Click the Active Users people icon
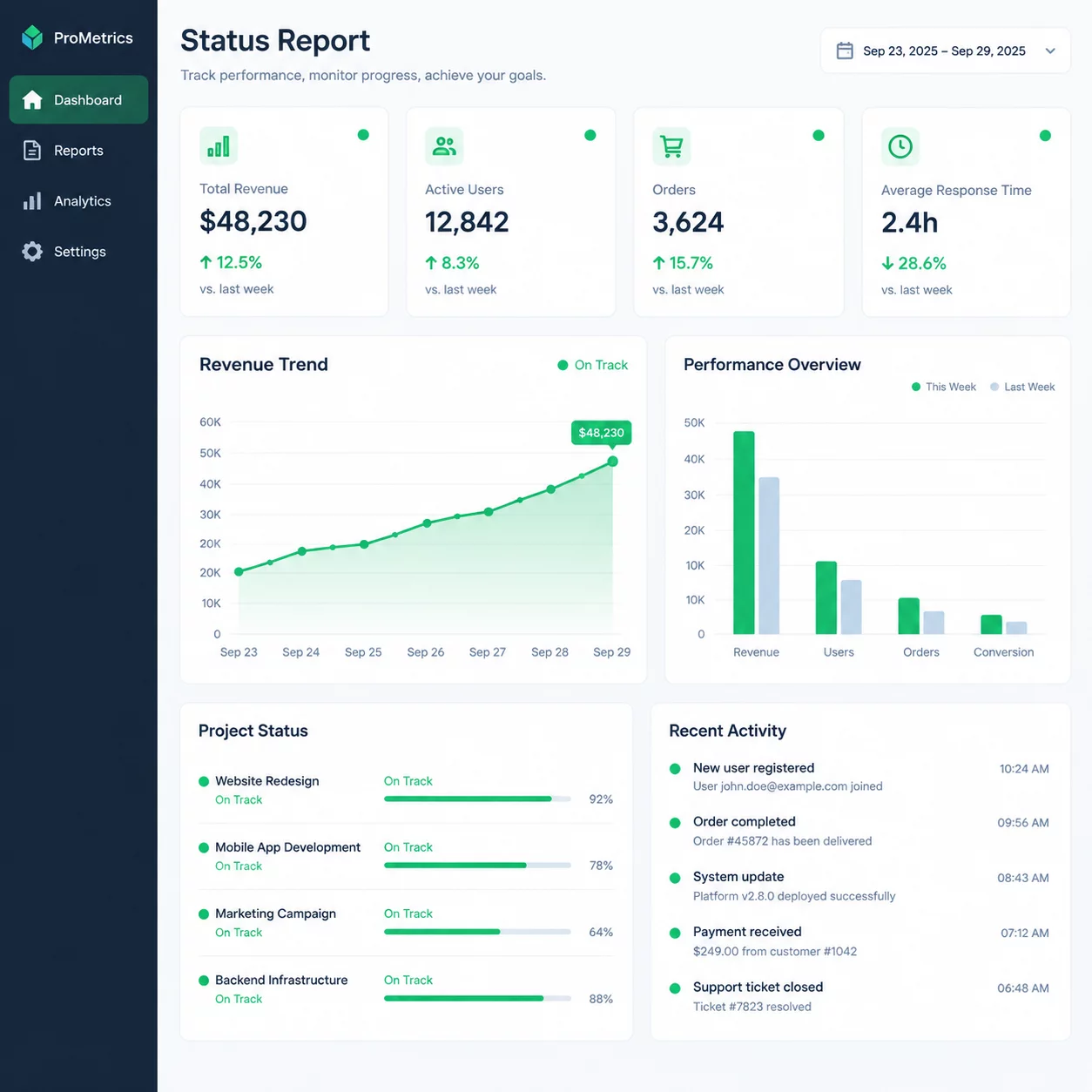The image size is (1092, 1092). tap(444, 146)
